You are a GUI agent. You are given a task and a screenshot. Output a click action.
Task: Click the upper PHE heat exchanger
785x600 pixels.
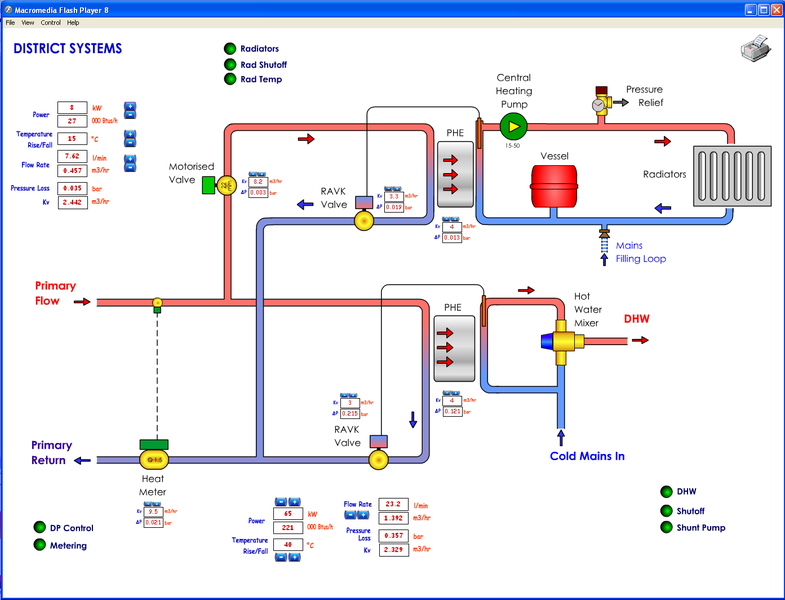[456, 174]
